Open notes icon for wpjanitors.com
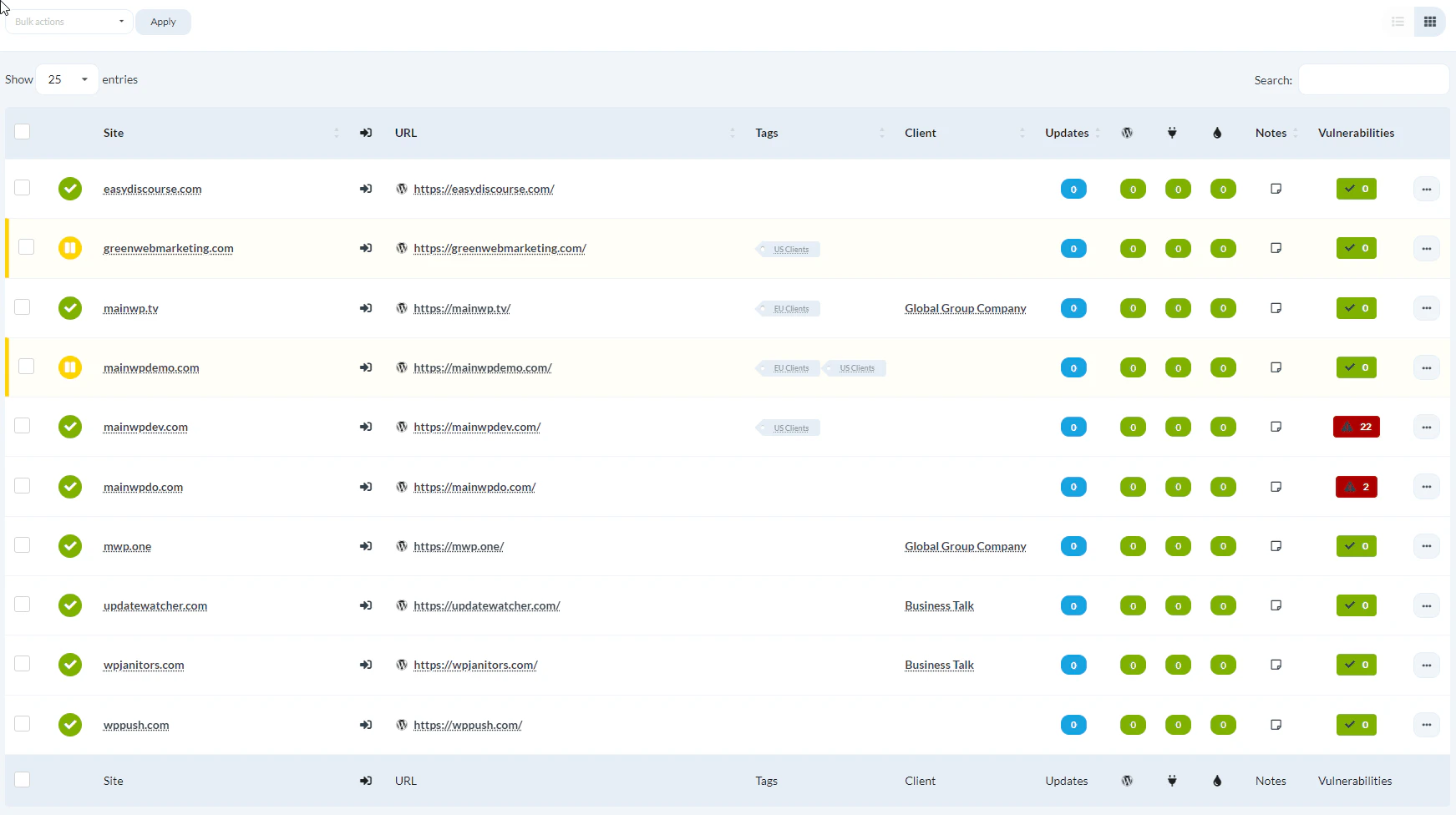1456x815 pixels. pyautogui.click(x=1276, y=665)
